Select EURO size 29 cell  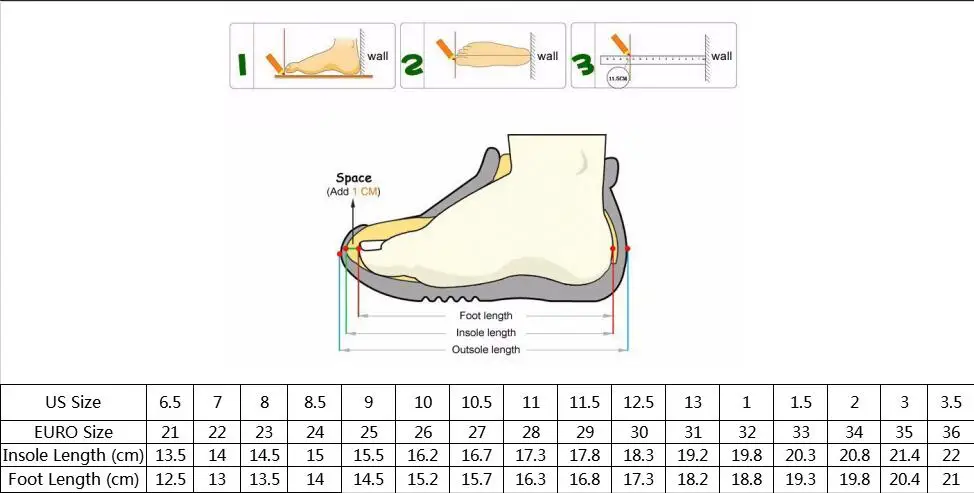[x=585, y=432]
